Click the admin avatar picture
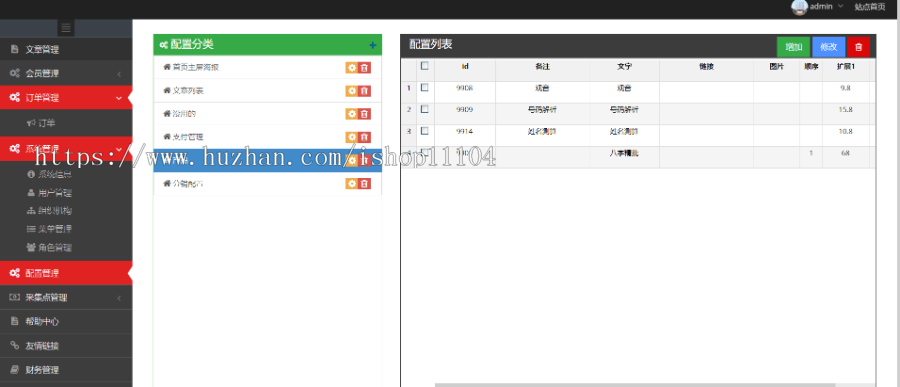This screenshot has width=900, height=387. (800, 7)
